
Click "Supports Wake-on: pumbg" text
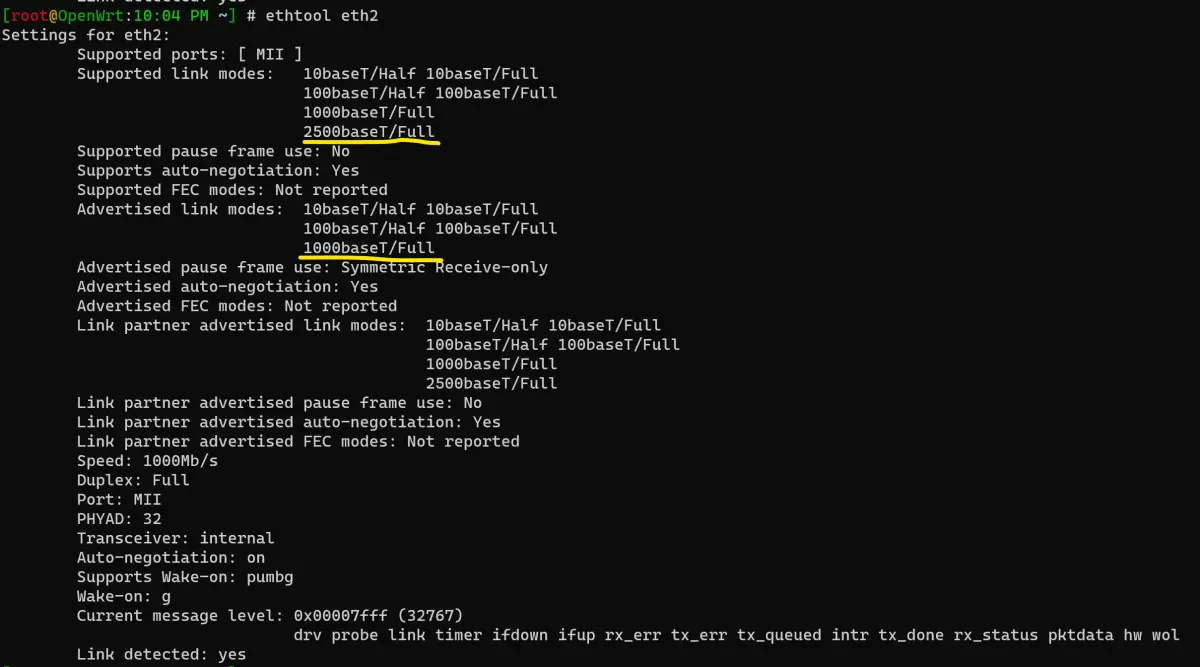(185, 577)
